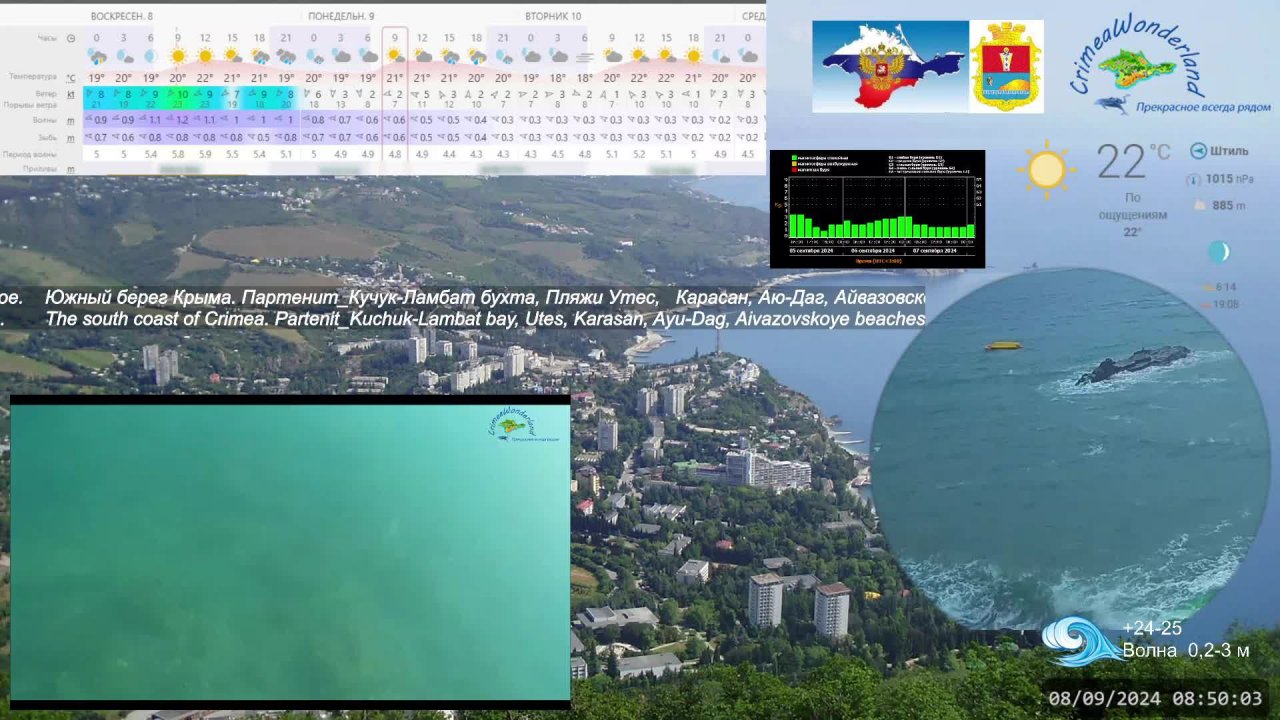Click the mountain icon beside 885 m
The image size is (1280, 720).
tap(1200, 205)
